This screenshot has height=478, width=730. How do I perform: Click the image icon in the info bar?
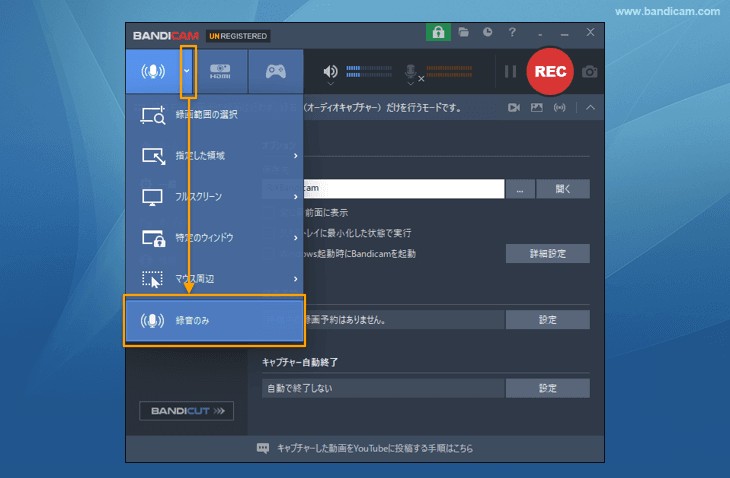click(x=536, y=108)
